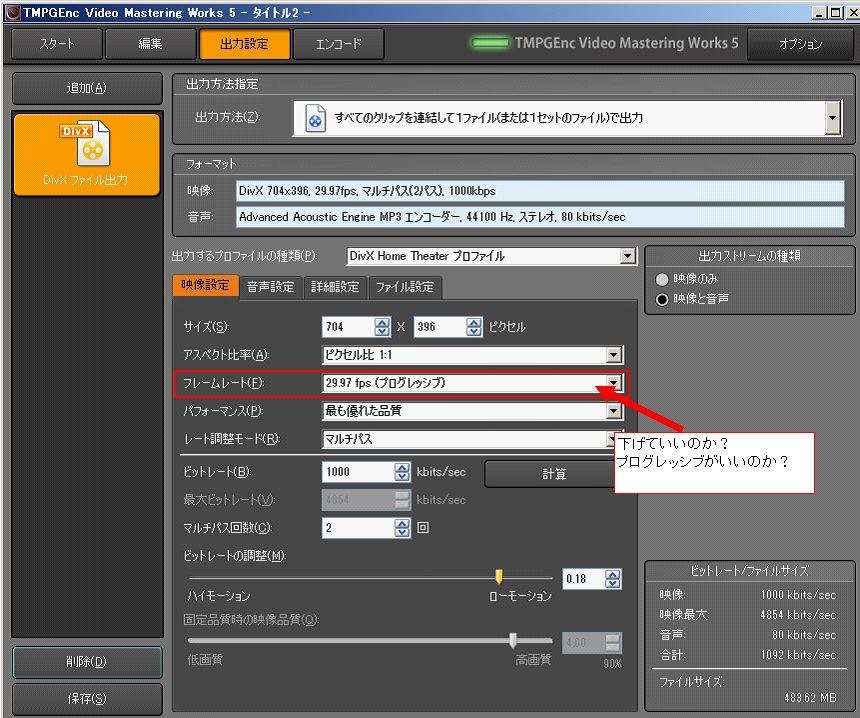Click the ビットレートの調整 slider handle

[499, 576]
